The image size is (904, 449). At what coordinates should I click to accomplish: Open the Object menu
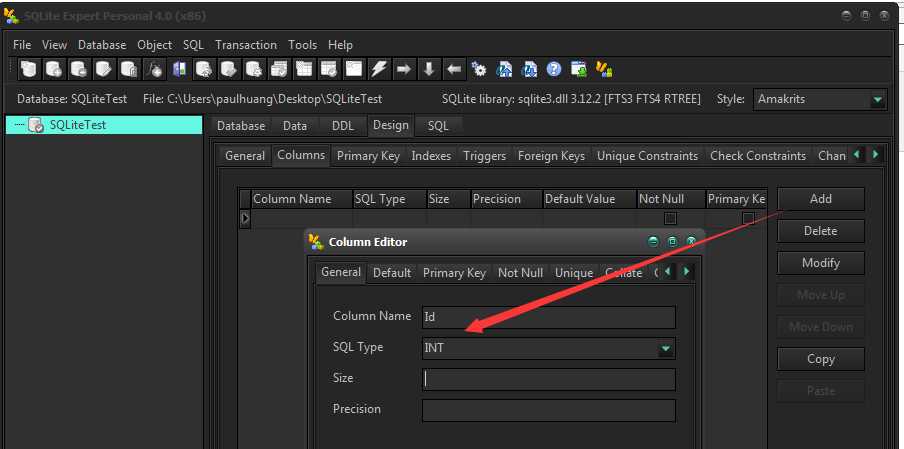155,45
